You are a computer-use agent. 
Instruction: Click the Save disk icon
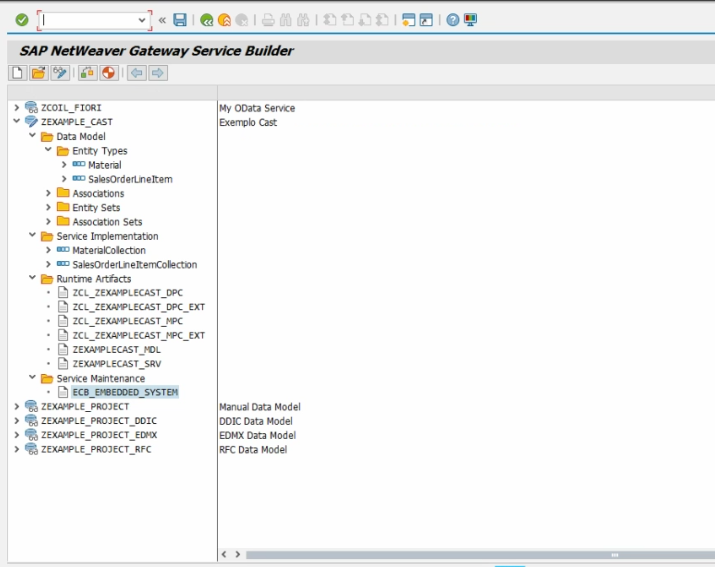tap(180, 20)
